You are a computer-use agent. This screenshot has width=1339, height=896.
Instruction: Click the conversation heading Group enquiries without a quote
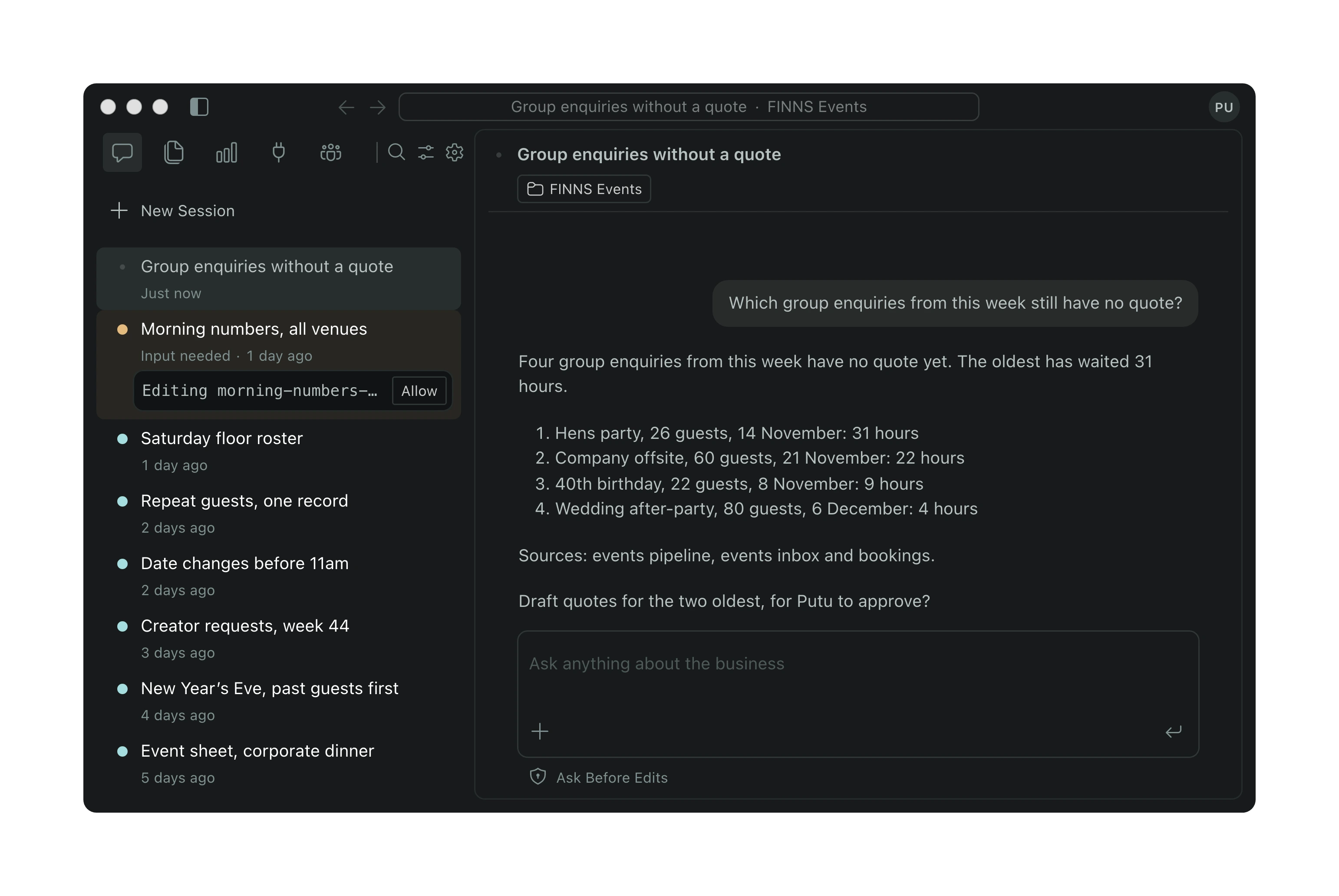coord(649,154)
